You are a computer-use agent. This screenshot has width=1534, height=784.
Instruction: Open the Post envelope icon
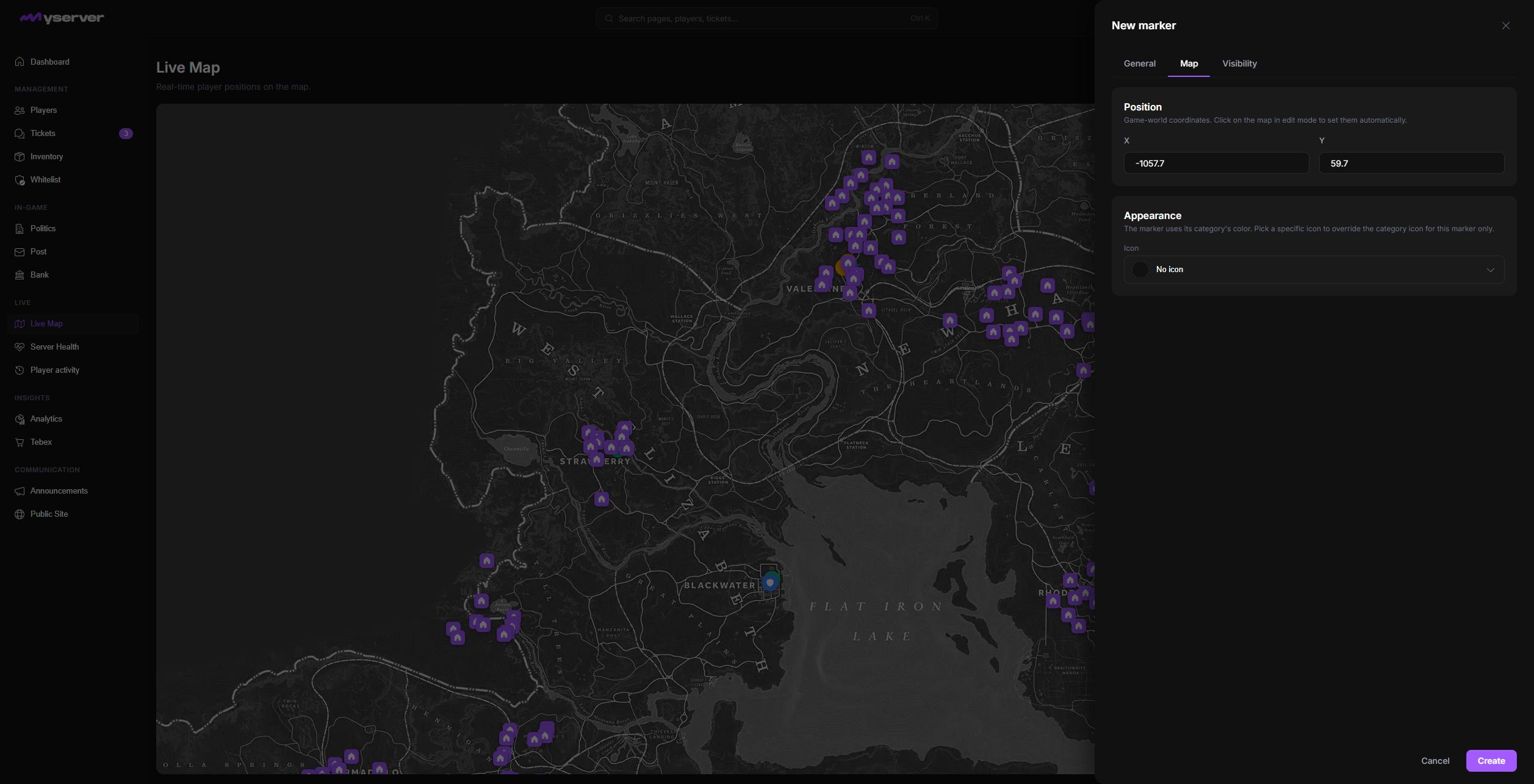(x=20, y=251)
